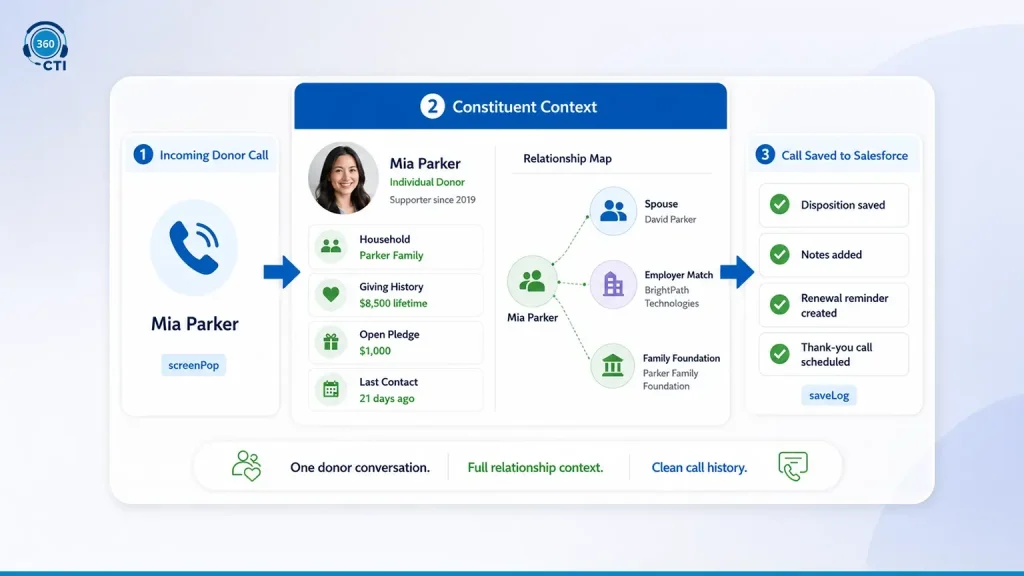Click the Supporter since 2019 text
The height and width of the screenshot is (576, 1024).
[432, 200]
